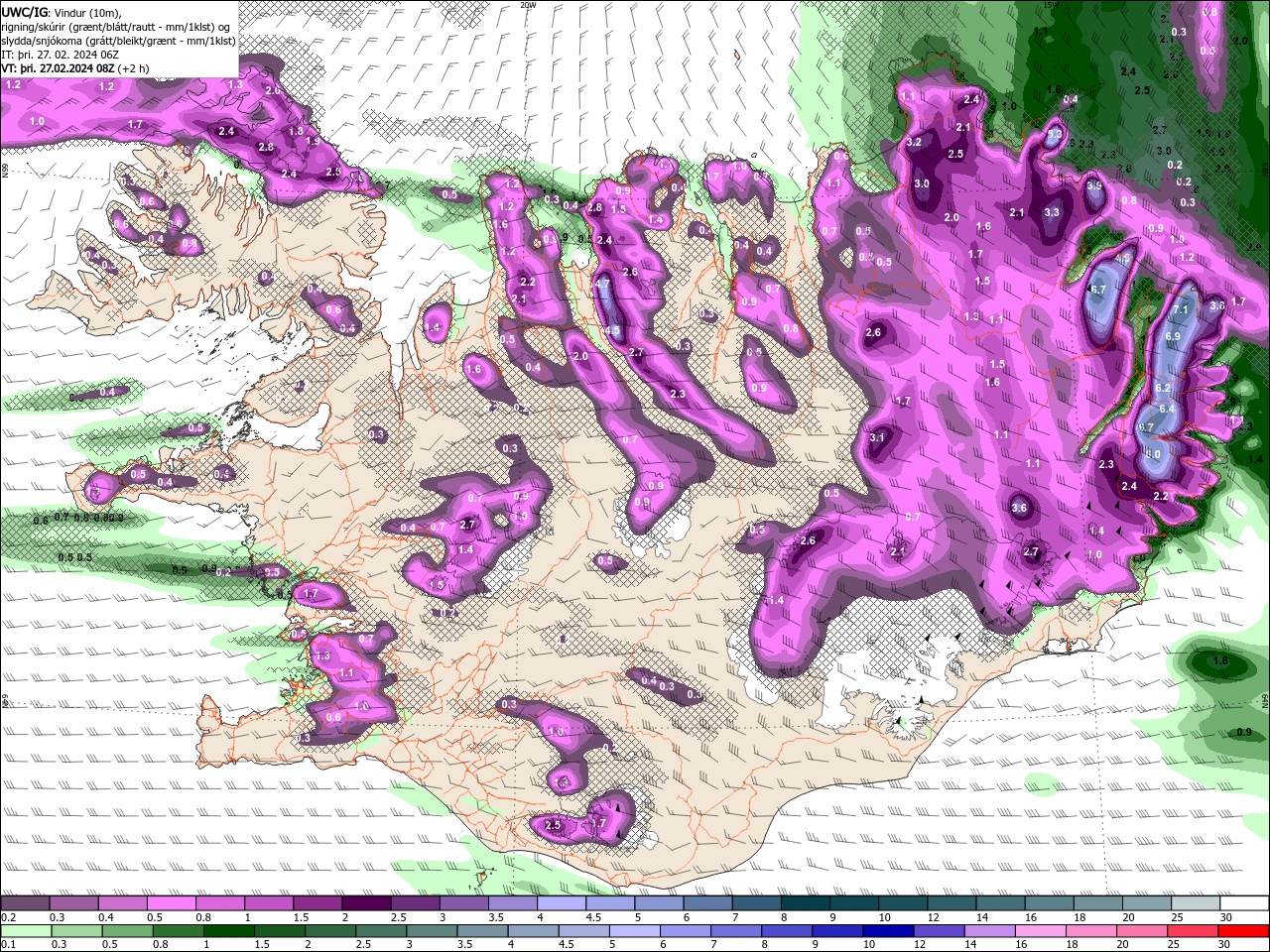Click the 6.9 precipitation value on the map
Viewport: 1270px width, 952px height.
[x=1173, y=336]
